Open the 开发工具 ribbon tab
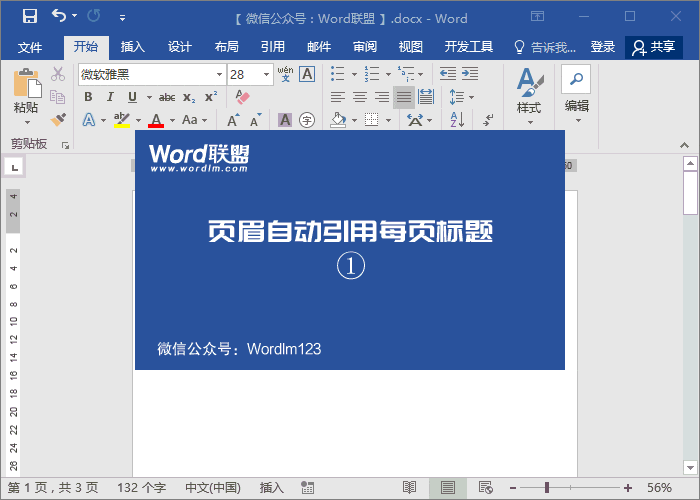This screenshot has width=700, height=500. pyautogui.click(x=469, y=47)
